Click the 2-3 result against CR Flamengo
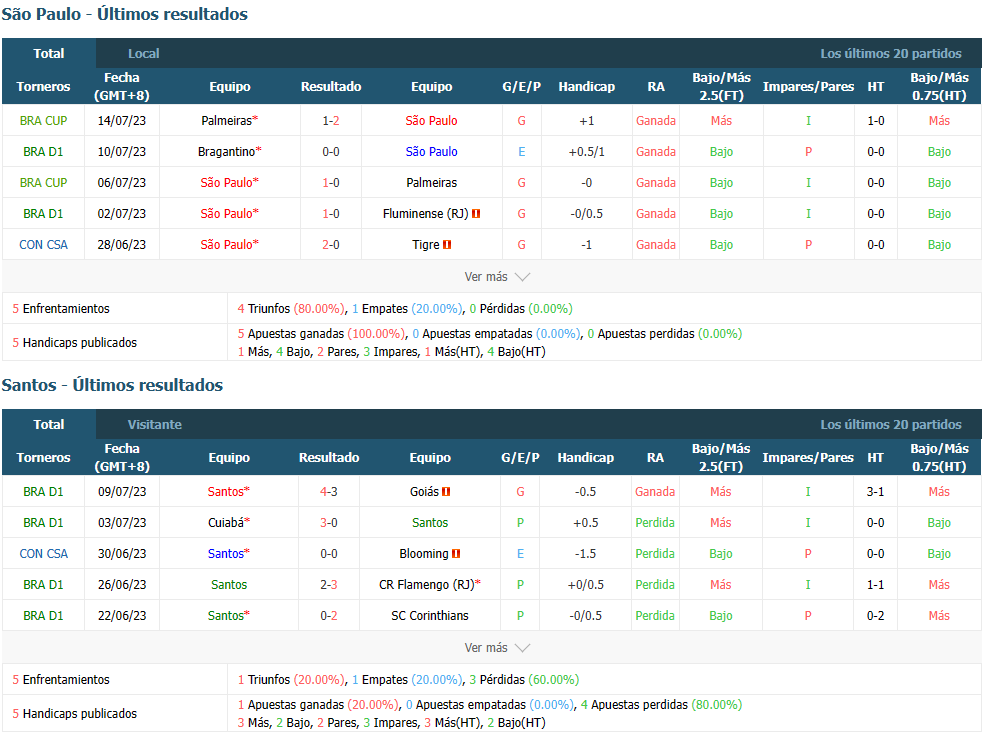The image size is (987, 739). click(329, 585)
